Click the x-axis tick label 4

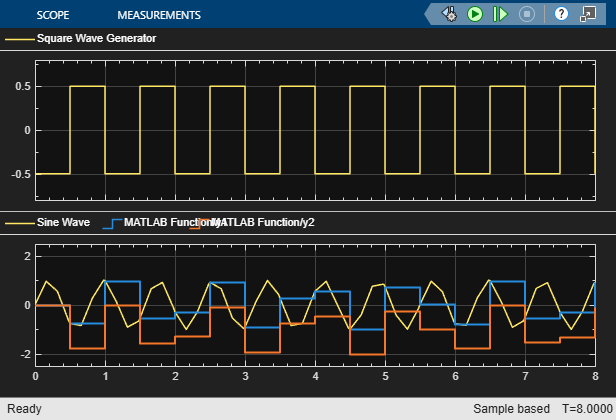315,376
